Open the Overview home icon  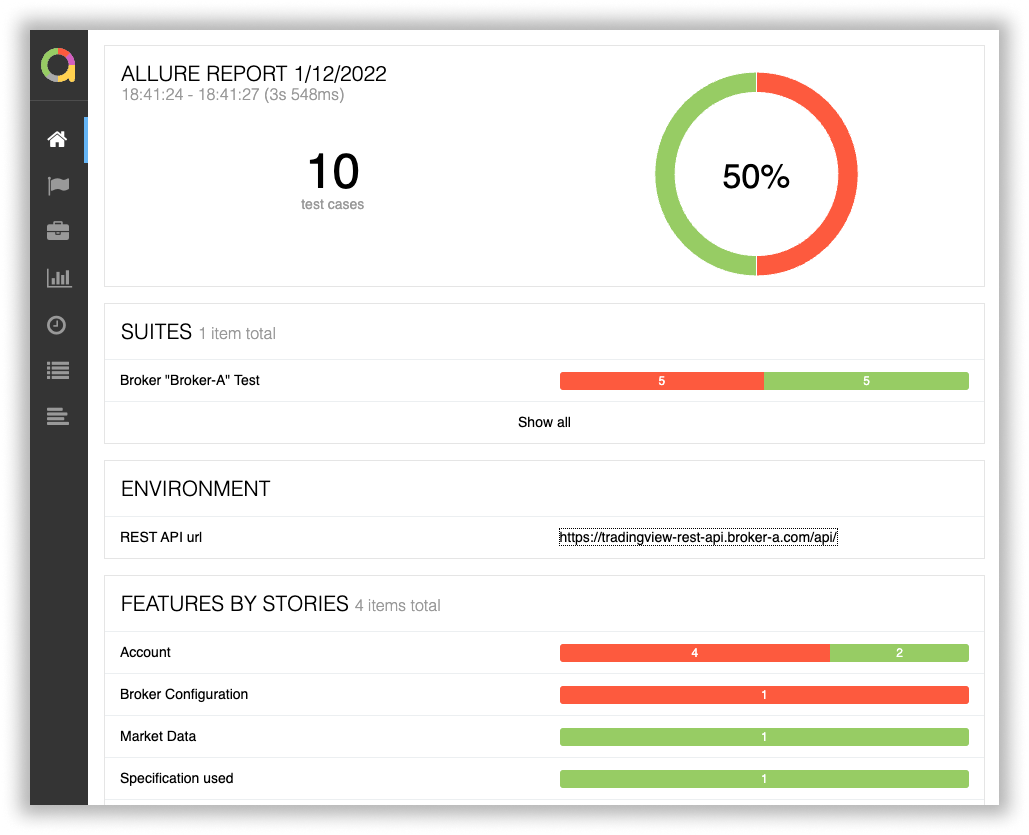point(58,139)
